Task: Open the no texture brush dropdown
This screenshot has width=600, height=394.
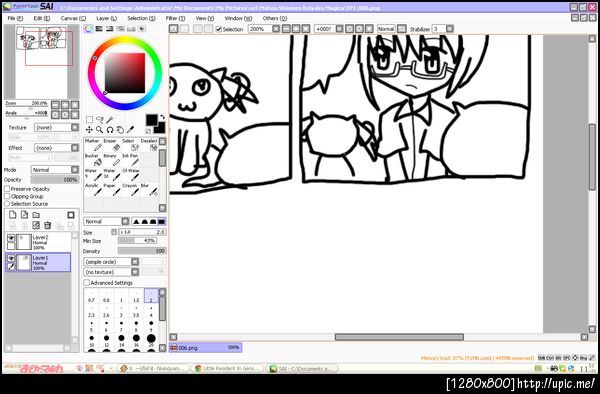Action: pyautogui.click(x=111, y=272)
